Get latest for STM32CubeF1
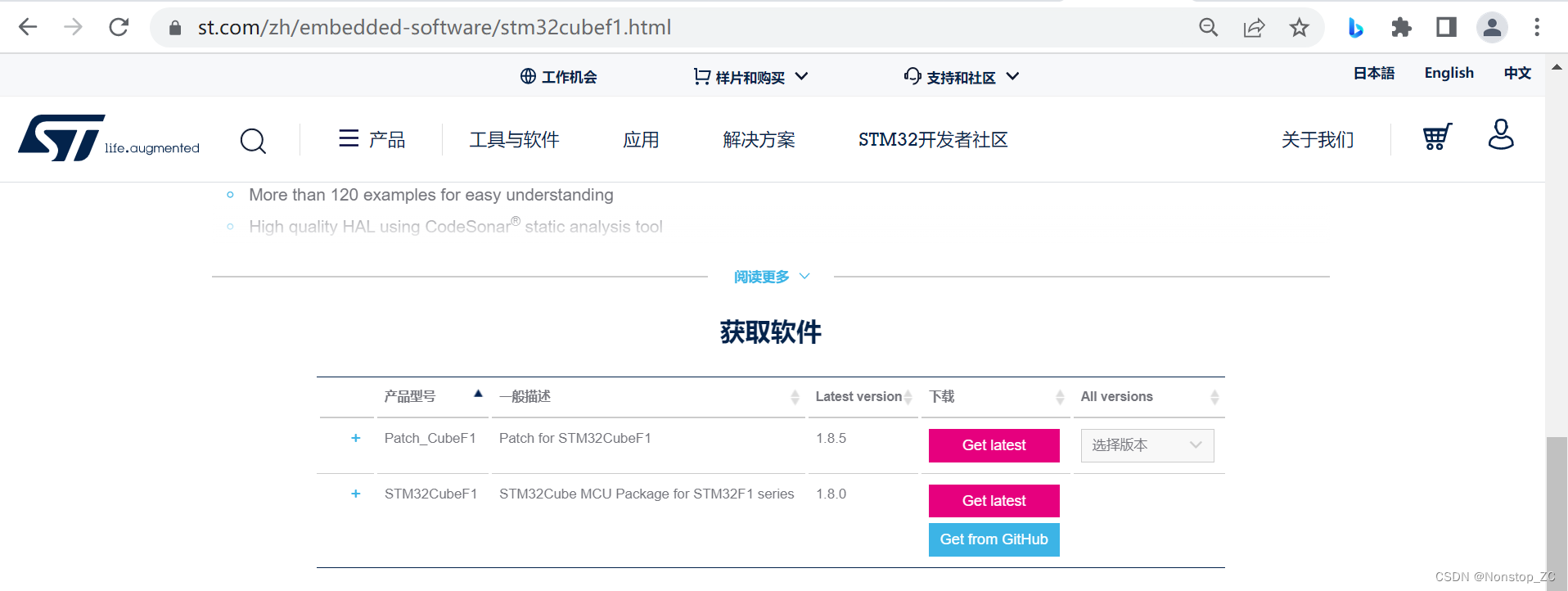The image size is (1568, 591). coord(994,501)
